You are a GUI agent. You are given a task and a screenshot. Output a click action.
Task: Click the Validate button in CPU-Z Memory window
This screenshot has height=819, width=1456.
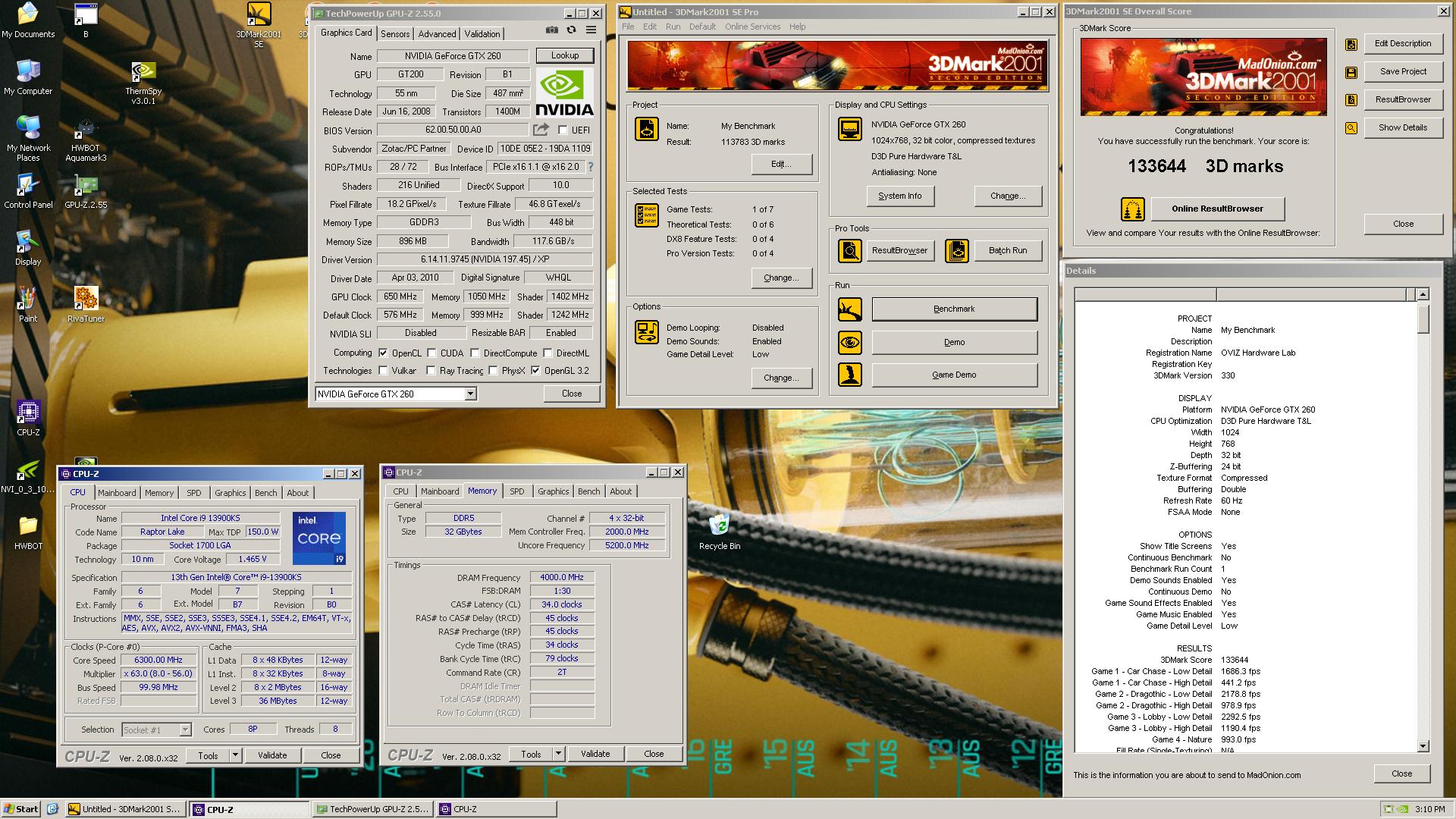[x=595, y=754]
